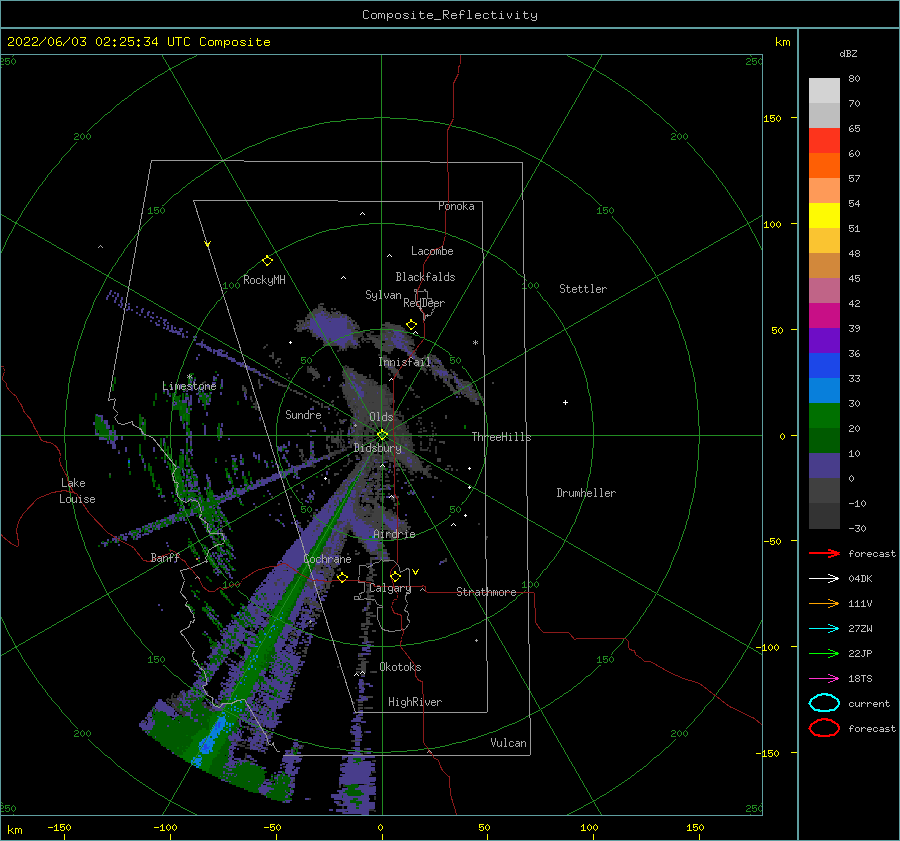Click the red forecast arrow in legend
The width and height of the screenshot is (900, 841).
pyautogui.click(x=824, y=553)
